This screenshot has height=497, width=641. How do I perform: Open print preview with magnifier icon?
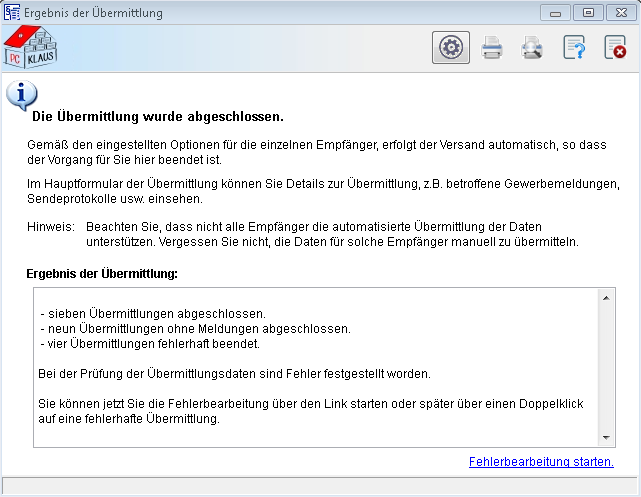click(x=532, y=48)
